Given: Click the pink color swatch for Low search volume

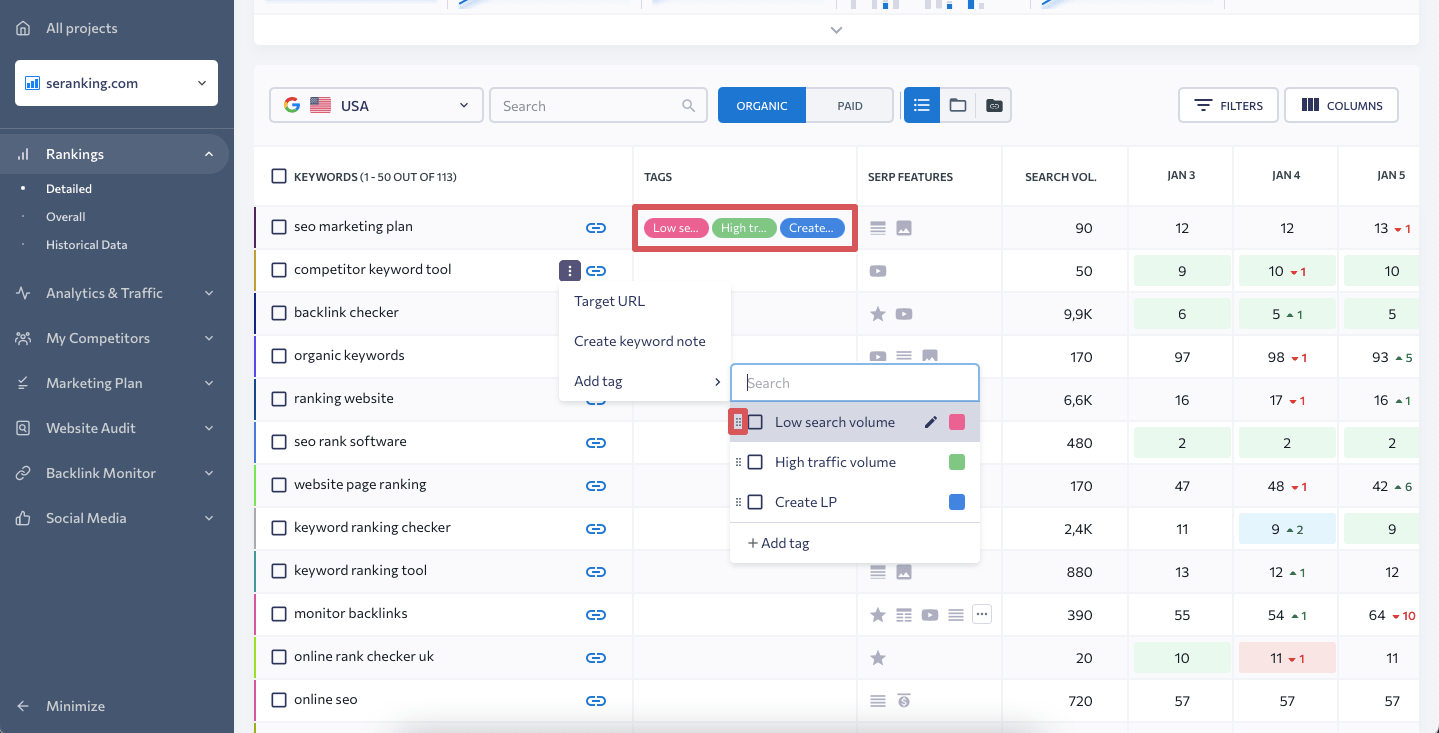Looking at the screenshot, I should 957,422.
